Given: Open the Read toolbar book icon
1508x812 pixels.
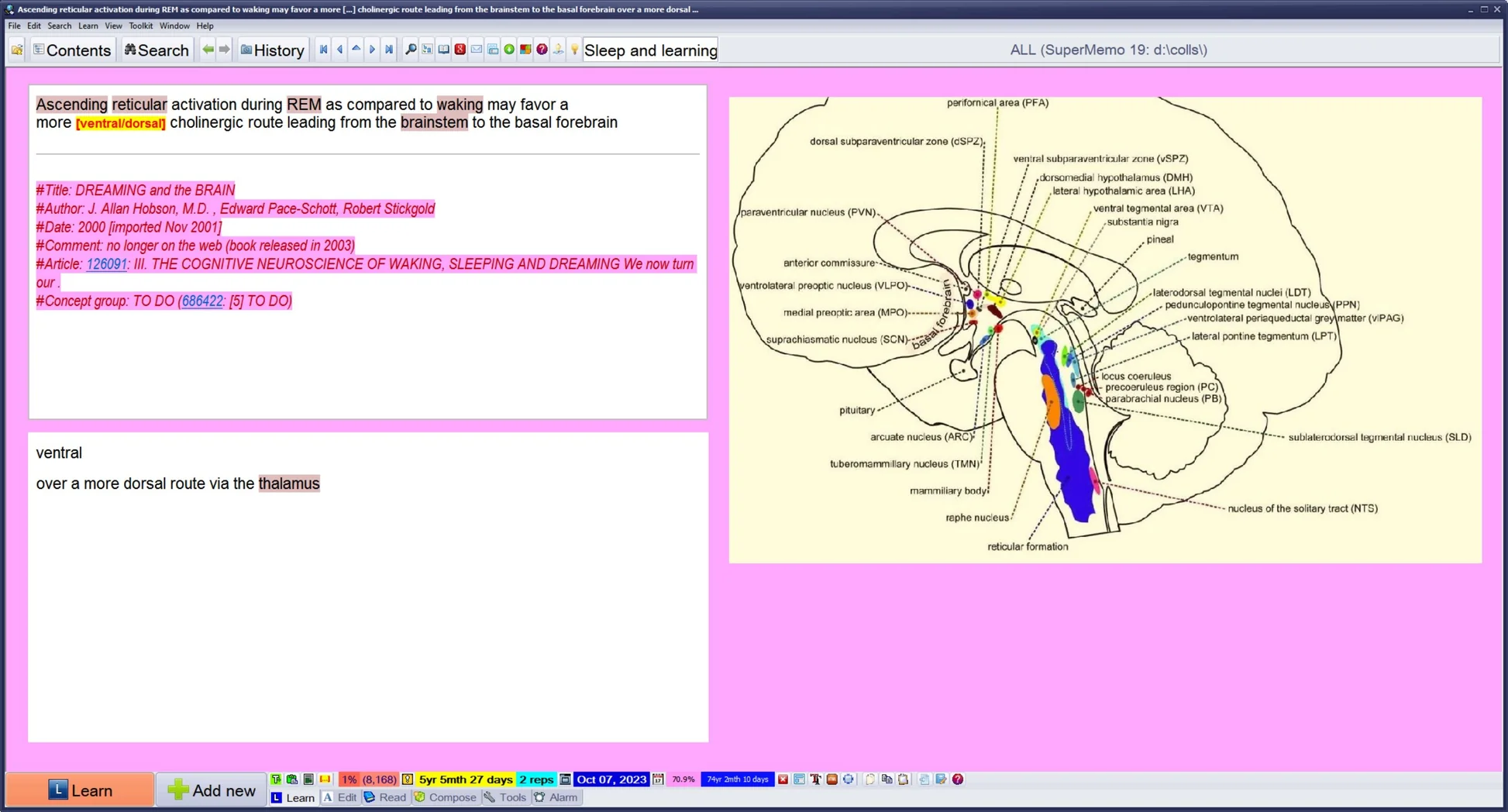Looking at the screenshot, I should pyautogui.click(x=385, y=797).
